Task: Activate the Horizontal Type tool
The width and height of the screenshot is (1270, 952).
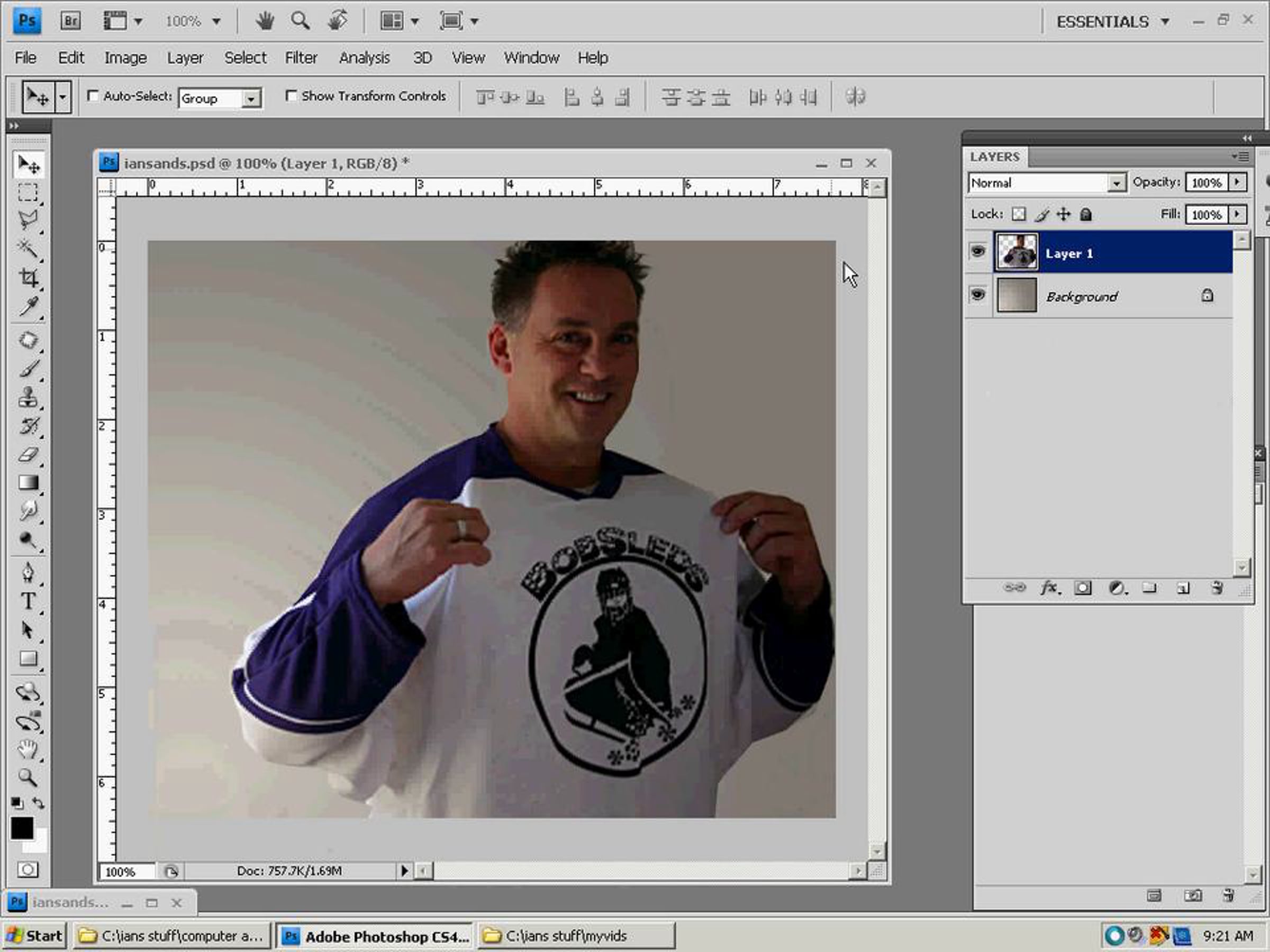Action: [x=28, y=601]
